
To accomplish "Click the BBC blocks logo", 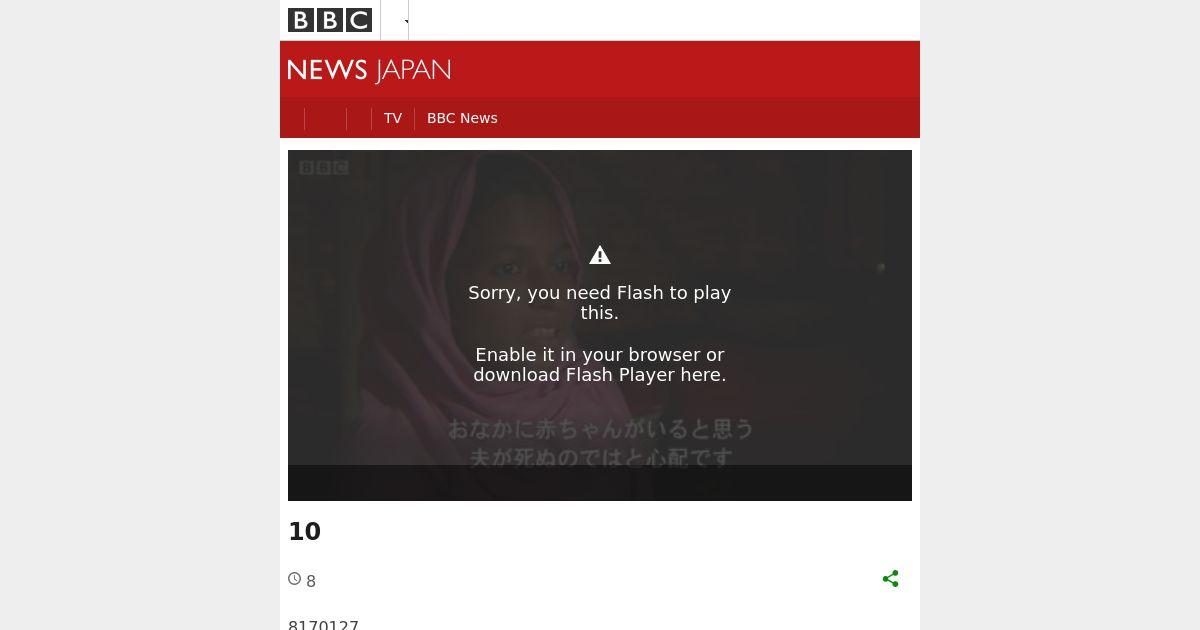I will click(x=330, y=20).
